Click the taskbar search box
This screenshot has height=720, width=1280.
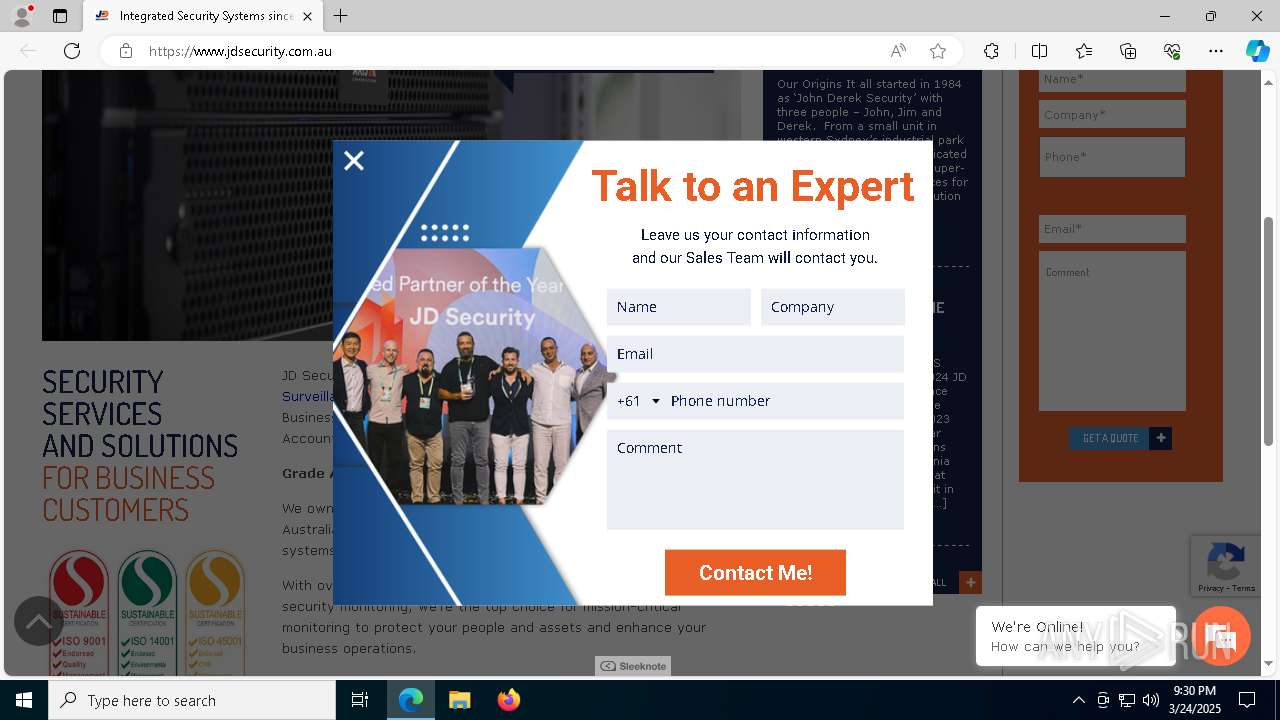[192, 700]
